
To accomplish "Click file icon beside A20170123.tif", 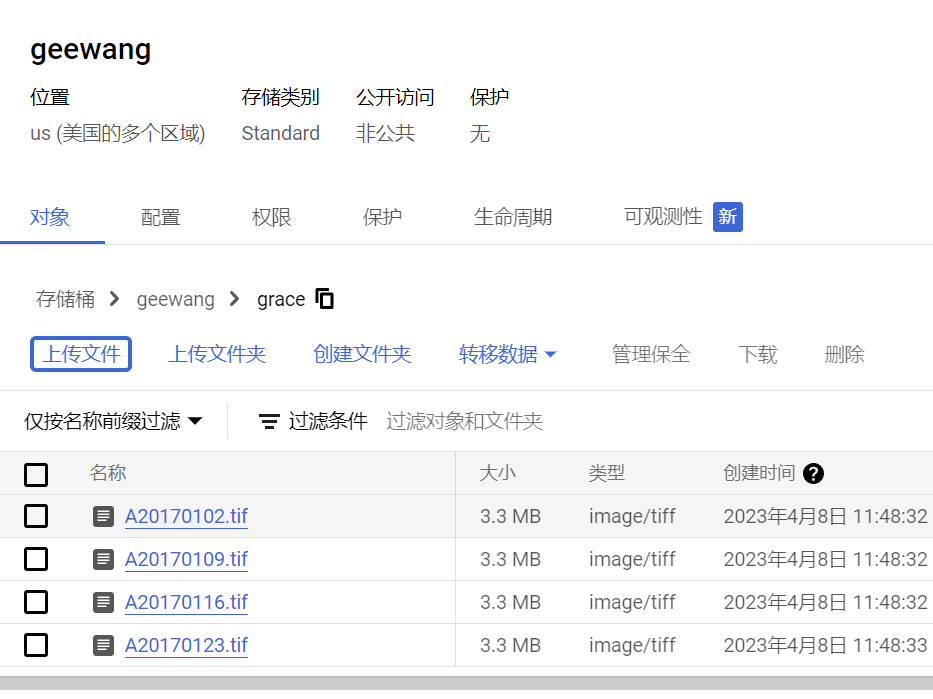I will click(x=104, y=645).
